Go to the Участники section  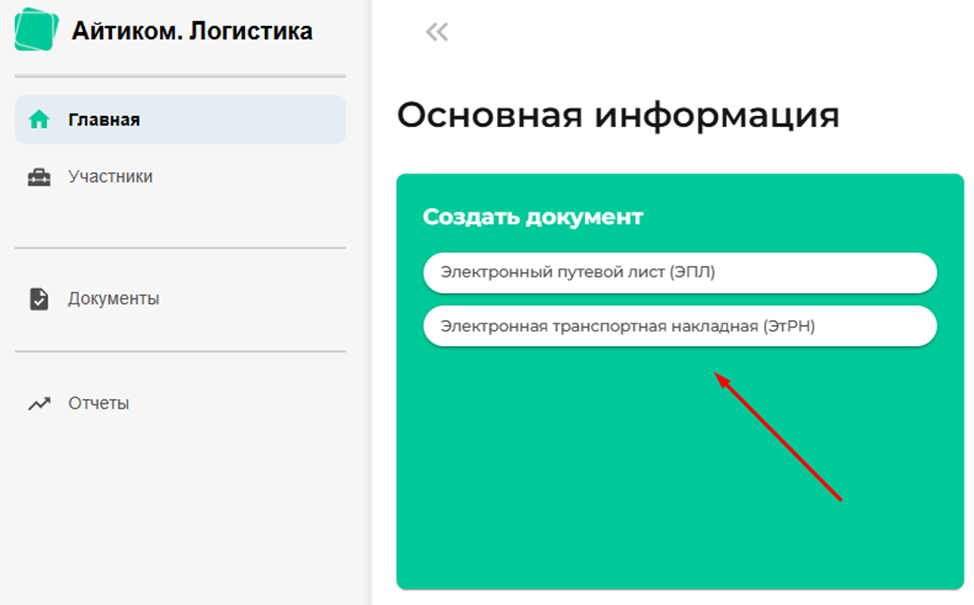[110, 177]
